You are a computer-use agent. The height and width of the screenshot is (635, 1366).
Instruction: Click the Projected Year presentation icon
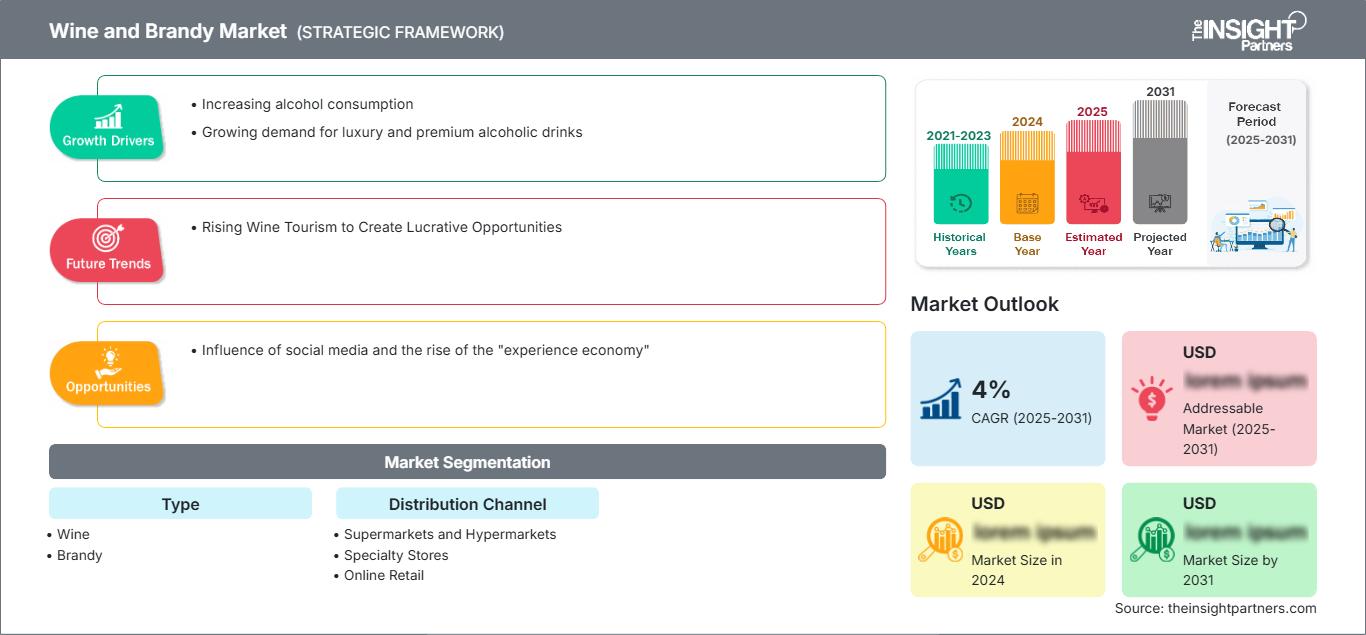click(1160, 203)
